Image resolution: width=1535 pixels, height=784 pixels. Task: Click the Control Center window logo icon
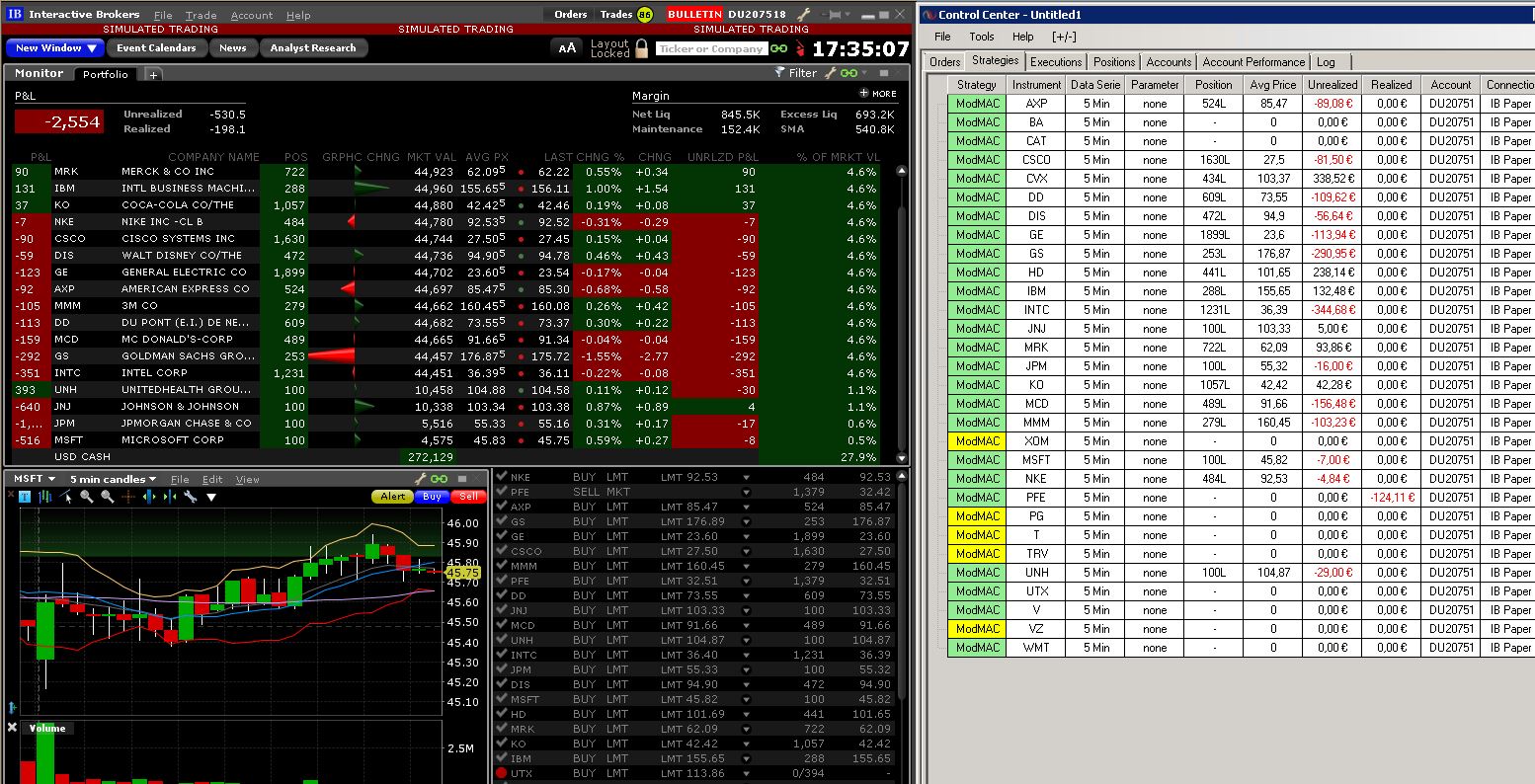tap(928, 15)
